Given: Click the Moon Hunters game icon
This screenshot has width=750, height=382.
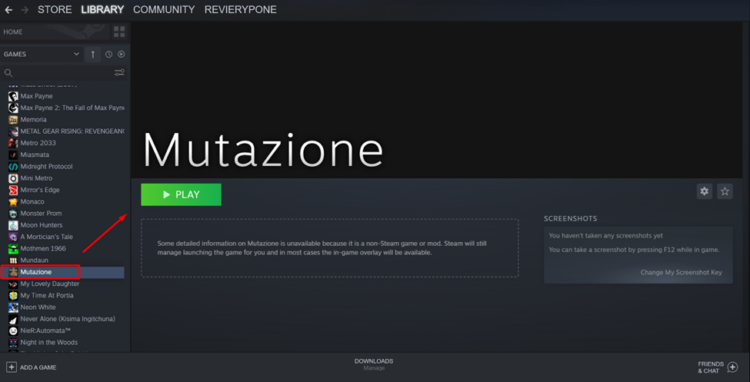Looking at the screenshot, I should (x=13, y=225).
